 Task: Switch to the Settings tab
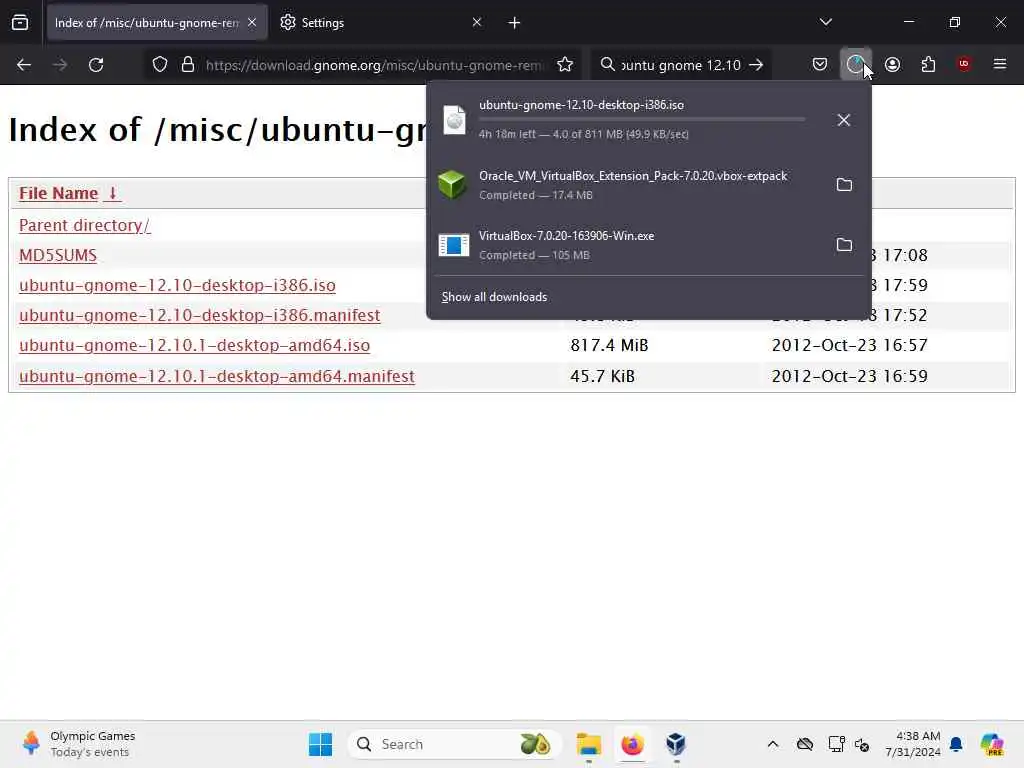379,23
